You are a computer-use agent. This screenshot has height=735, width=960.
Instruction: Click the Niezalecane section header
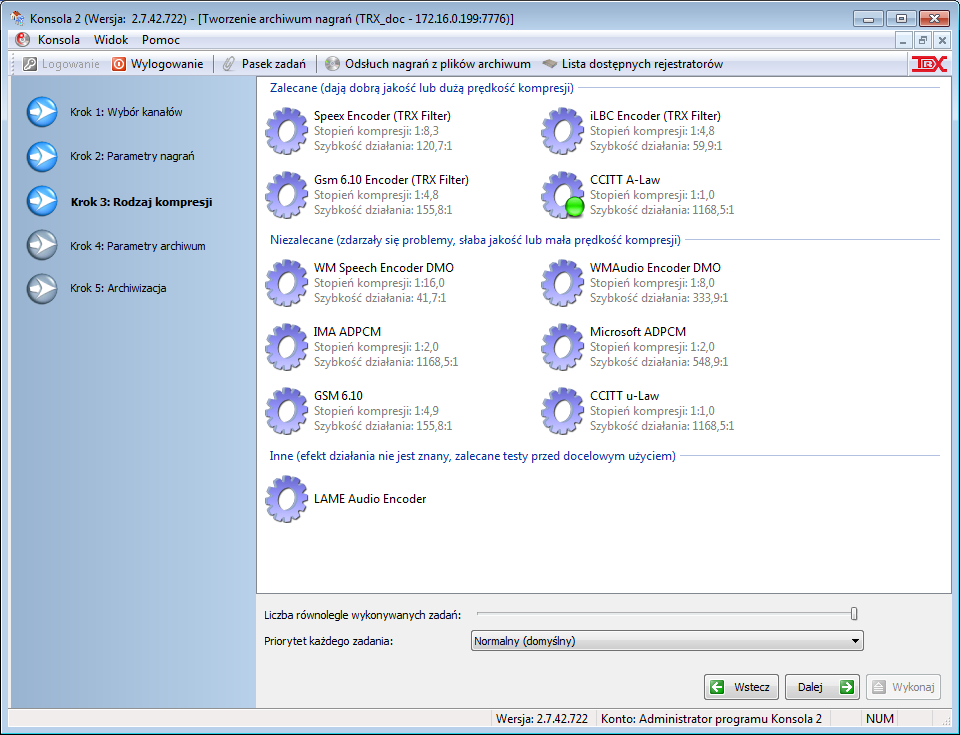[x=475, y=239]
